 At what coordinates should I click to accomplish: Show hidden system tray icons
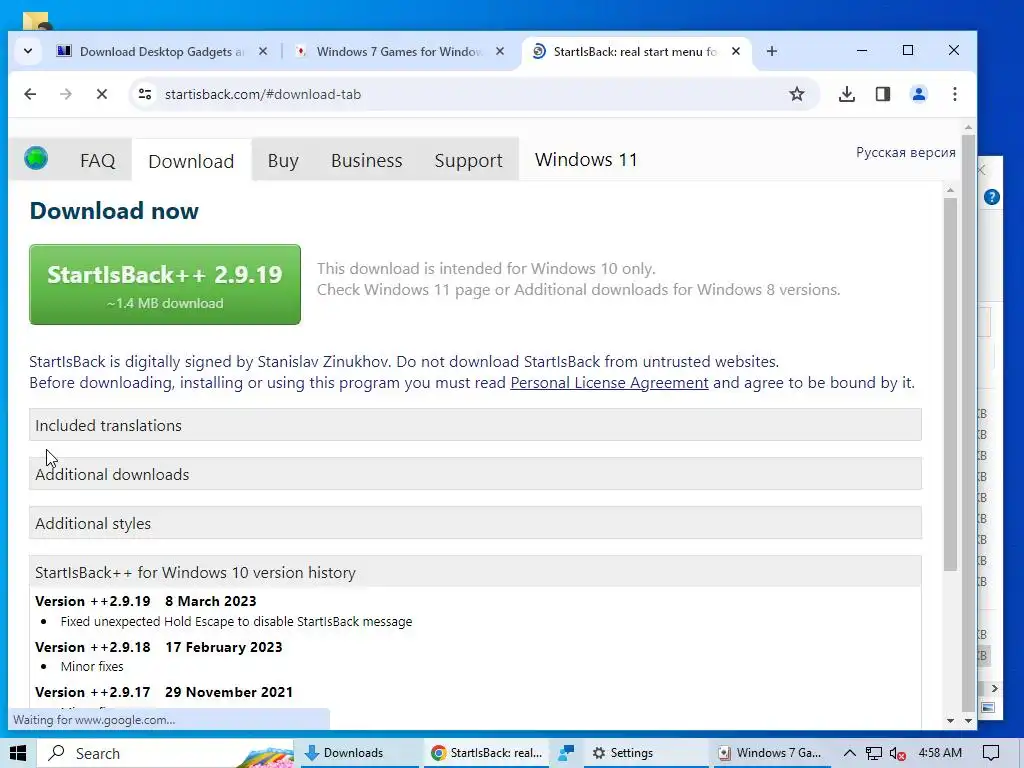pyautogui.click(x=849, y=753)
